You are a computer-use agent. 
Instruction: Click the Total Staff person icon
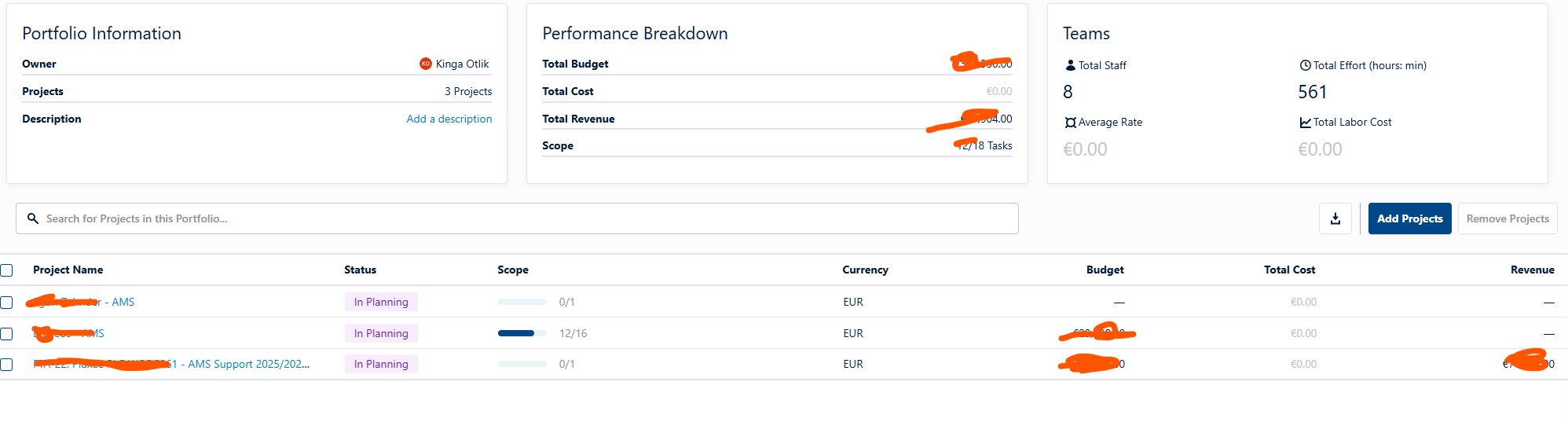pyautogui.click(x=1070, y=65)
